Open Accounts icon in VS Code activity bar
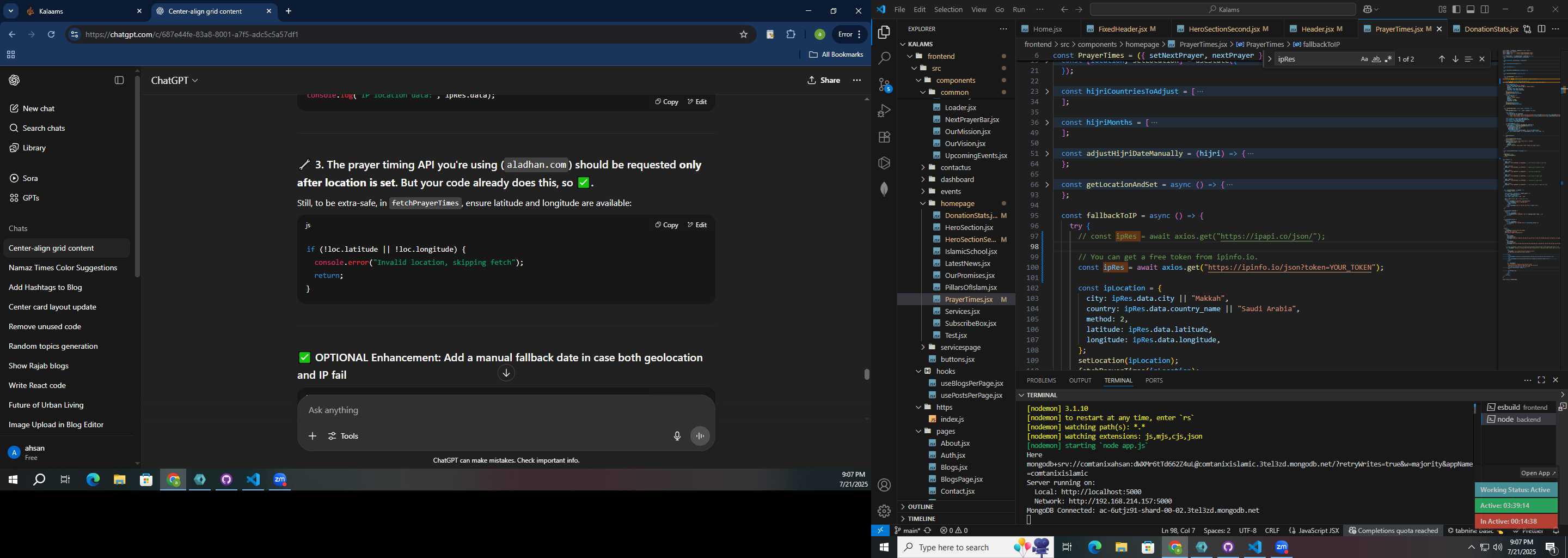Image resolution: width=1568 pixels, height=558 pixels. [884, 485]
